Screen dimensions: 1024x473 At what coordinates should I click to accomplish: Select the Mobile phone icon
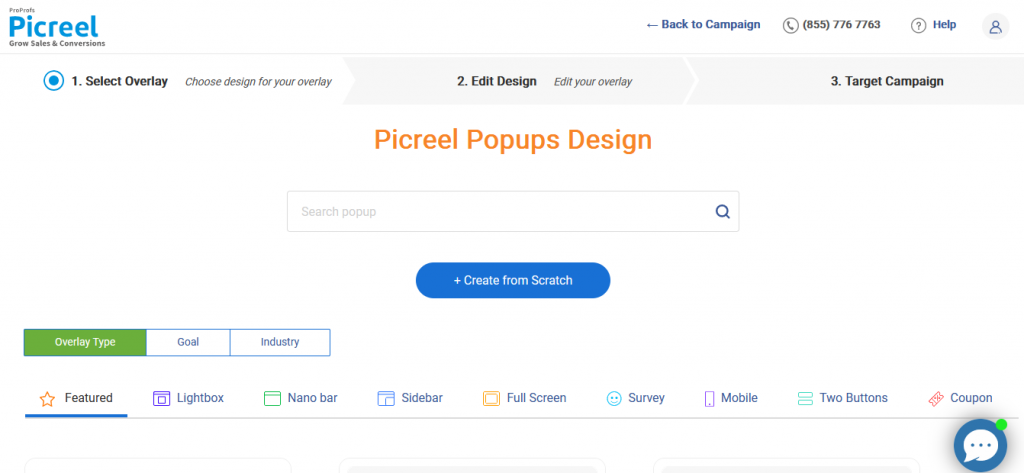(x=709, y=399)
